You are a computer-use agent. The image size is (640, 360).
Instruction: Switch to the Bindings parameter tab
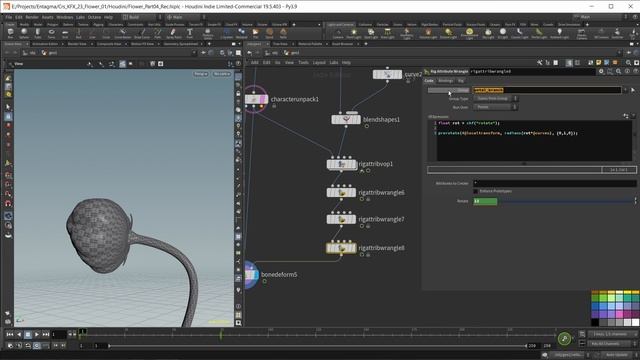445,81
